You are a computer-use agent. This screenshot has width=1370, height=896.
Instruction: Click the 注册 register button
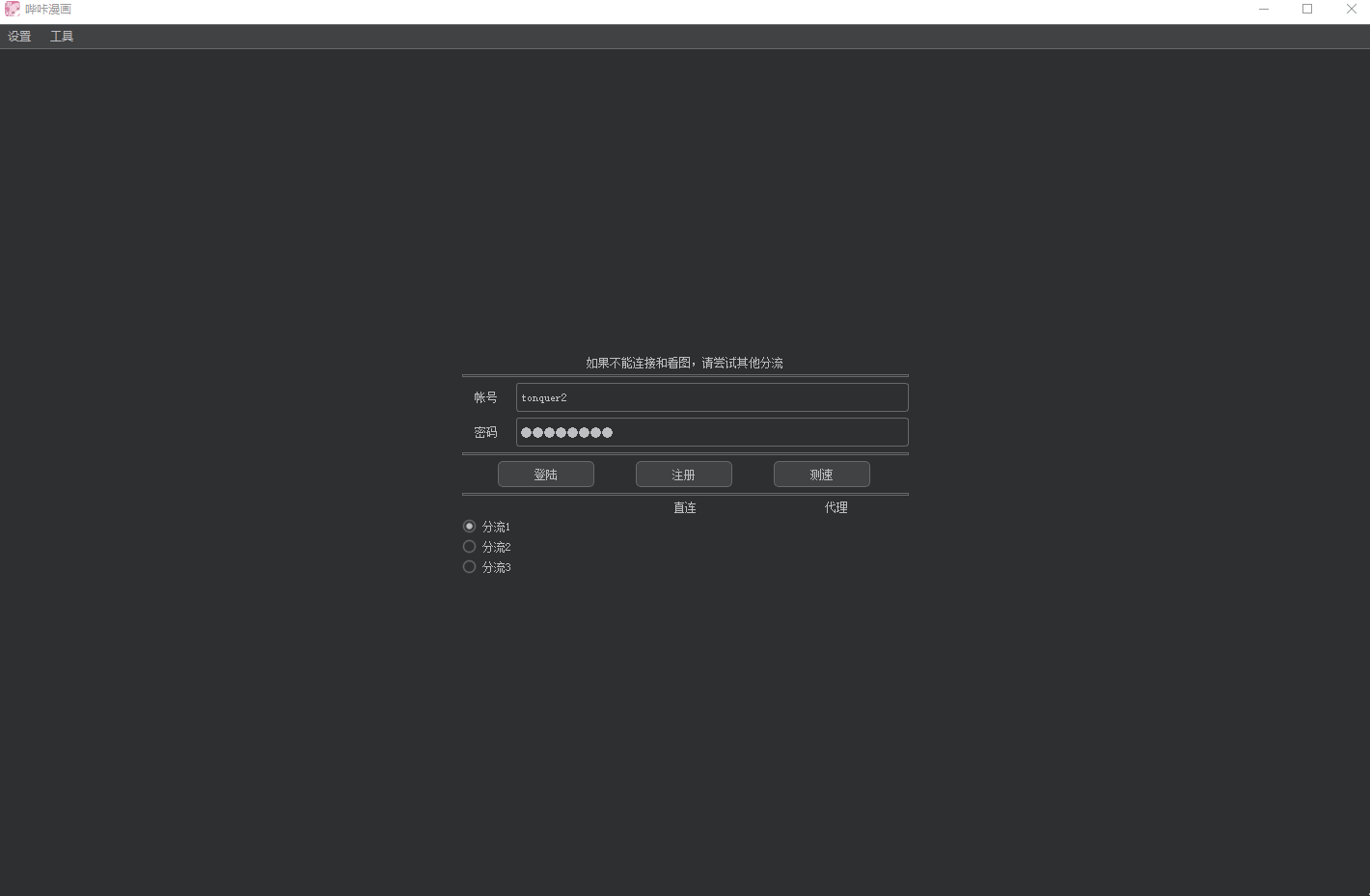(x=684, y=475)
